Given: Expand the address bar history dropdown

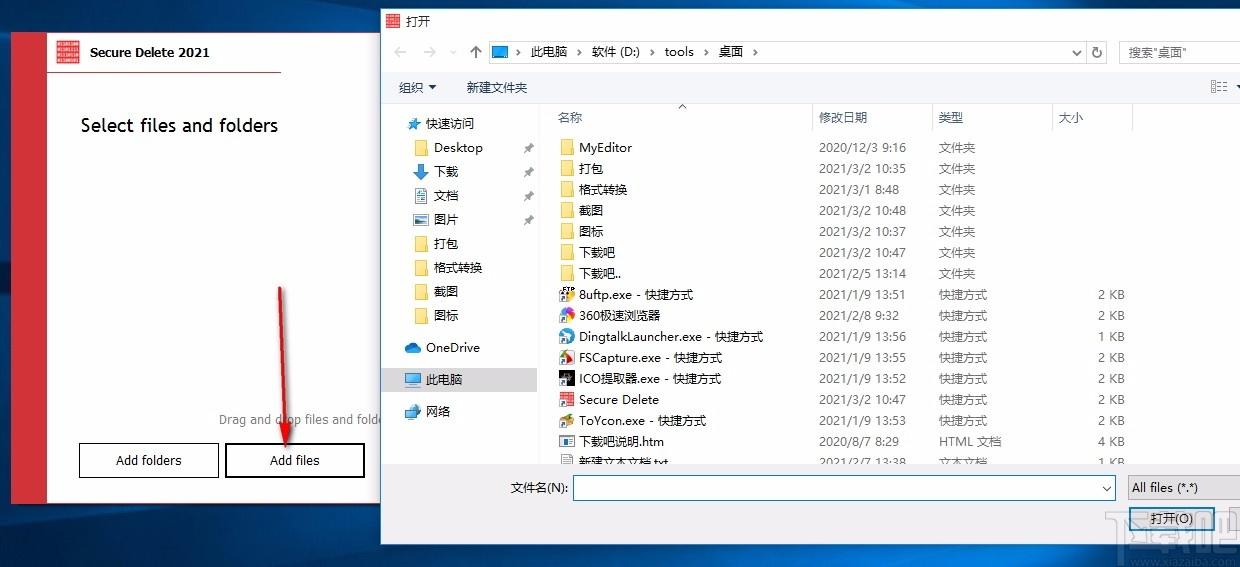Looking at the screenshot, I should (x=1076, y=52).
